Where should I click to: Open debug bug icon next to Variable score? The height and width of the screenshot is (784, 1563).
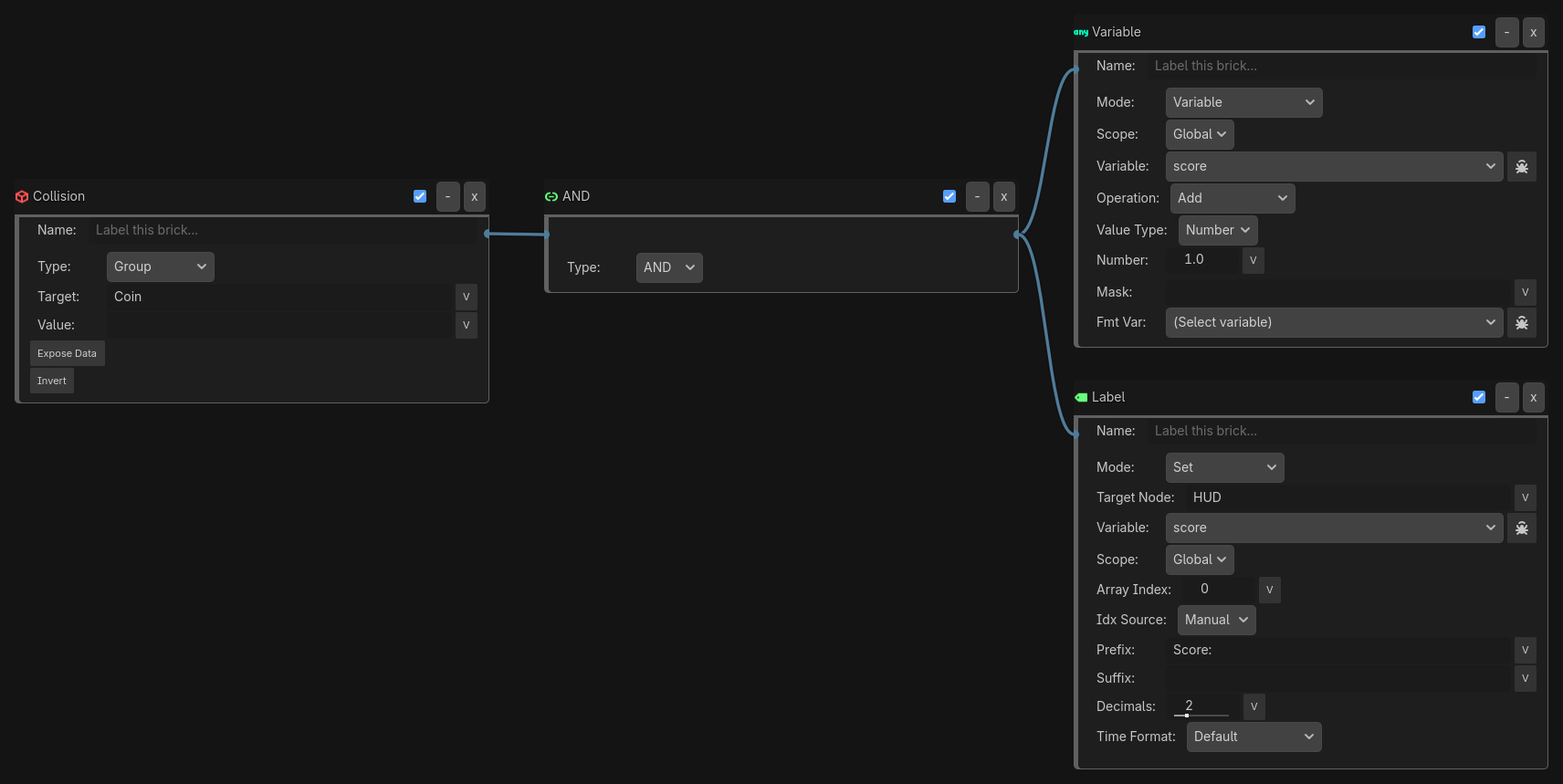(x=1522, y=166)
